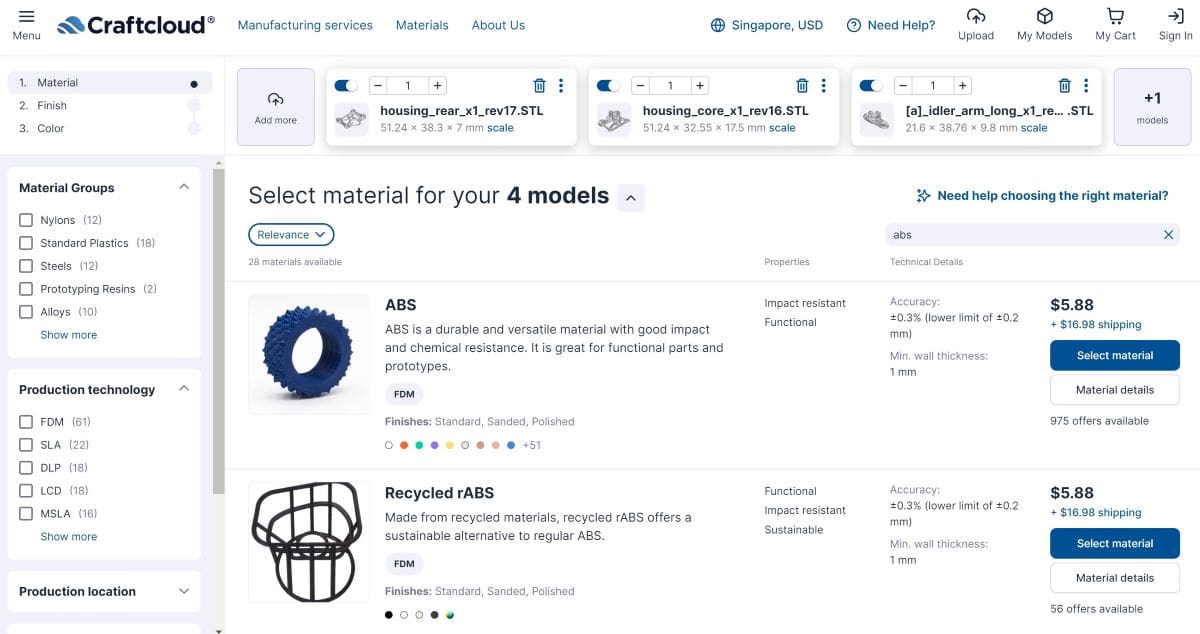Image resolution: width=1200 pixels, height=634 pixels.
Task: Delete housing_rear_x1_rev17.STL with trash icon
Action: pos(540,86)
